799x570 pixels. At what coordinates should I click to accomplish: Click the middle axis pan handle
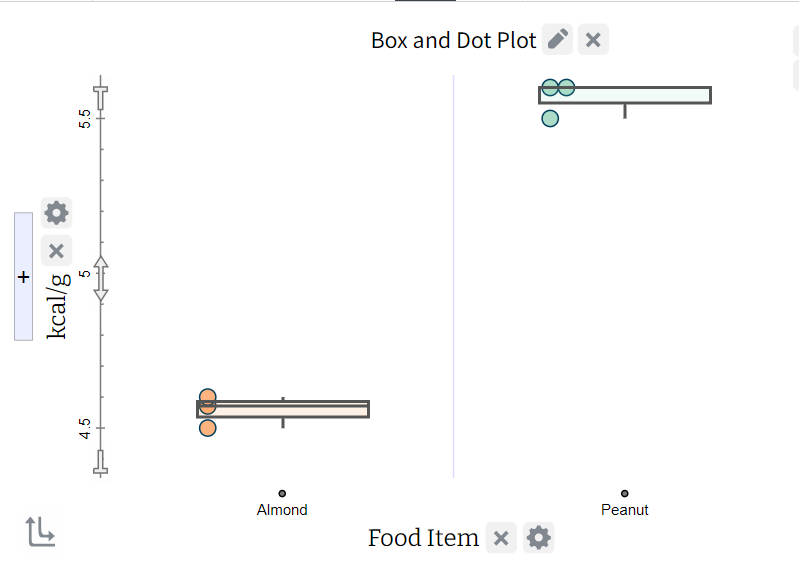point(101,279)
